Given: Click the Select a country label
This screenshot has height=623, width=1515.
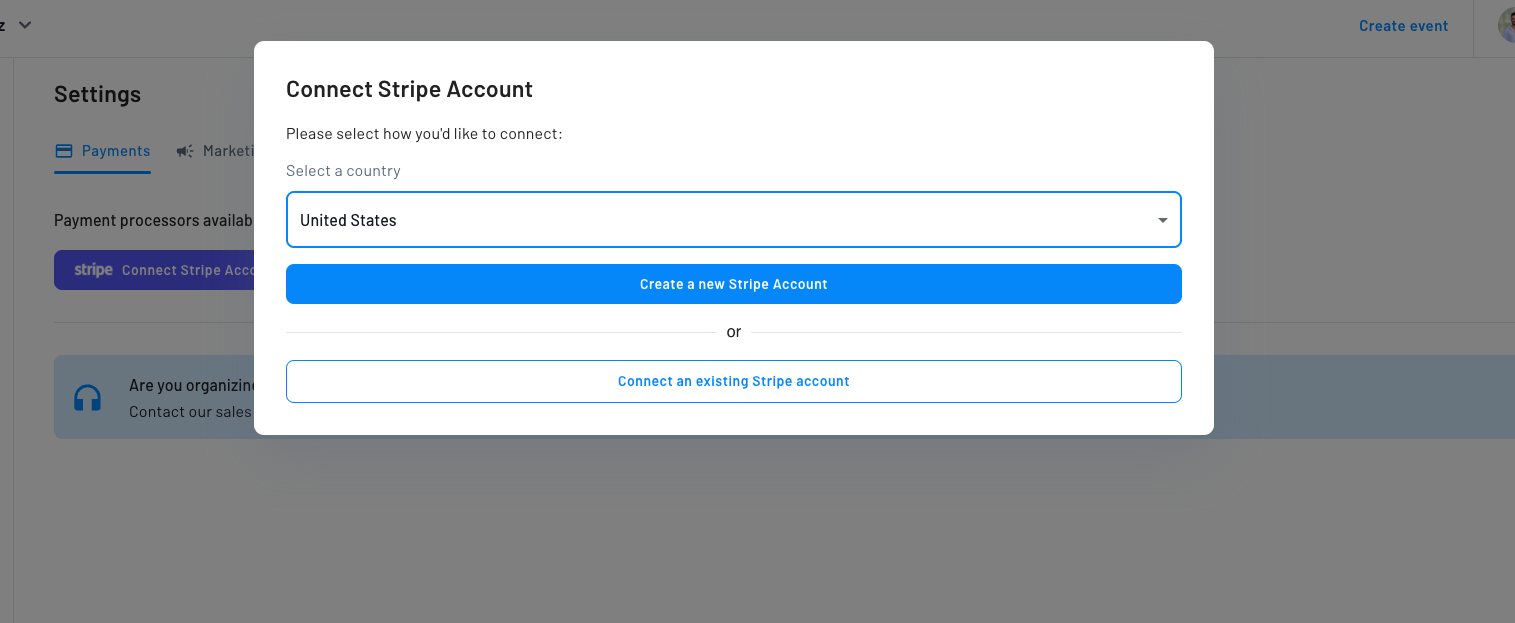Looking at the screenshot, I should [x=343, y=171].
